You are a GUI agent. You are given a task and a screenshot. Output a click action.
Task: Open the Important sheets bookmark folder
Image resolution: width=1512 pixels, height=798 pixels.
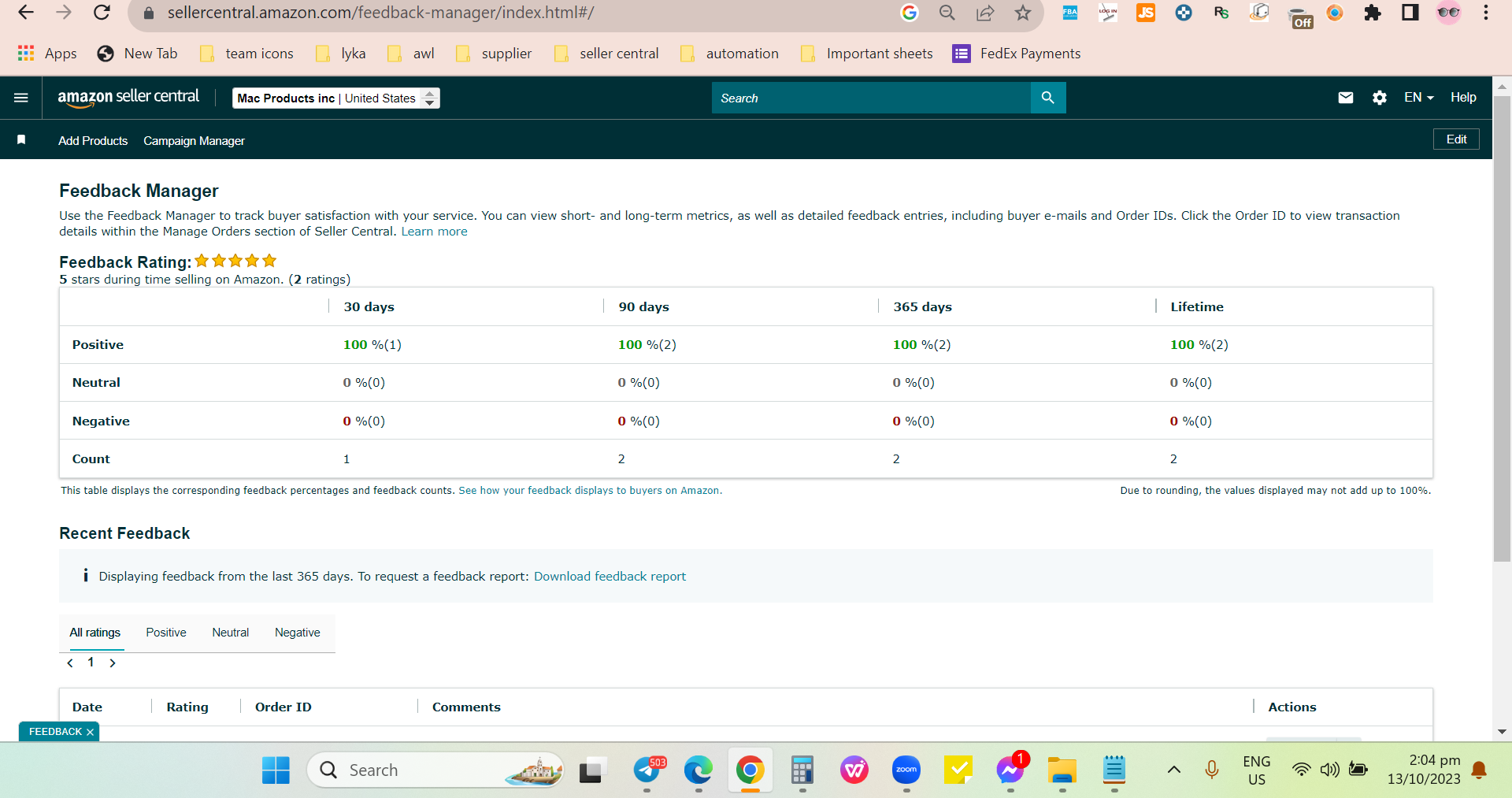coord(866,54)
